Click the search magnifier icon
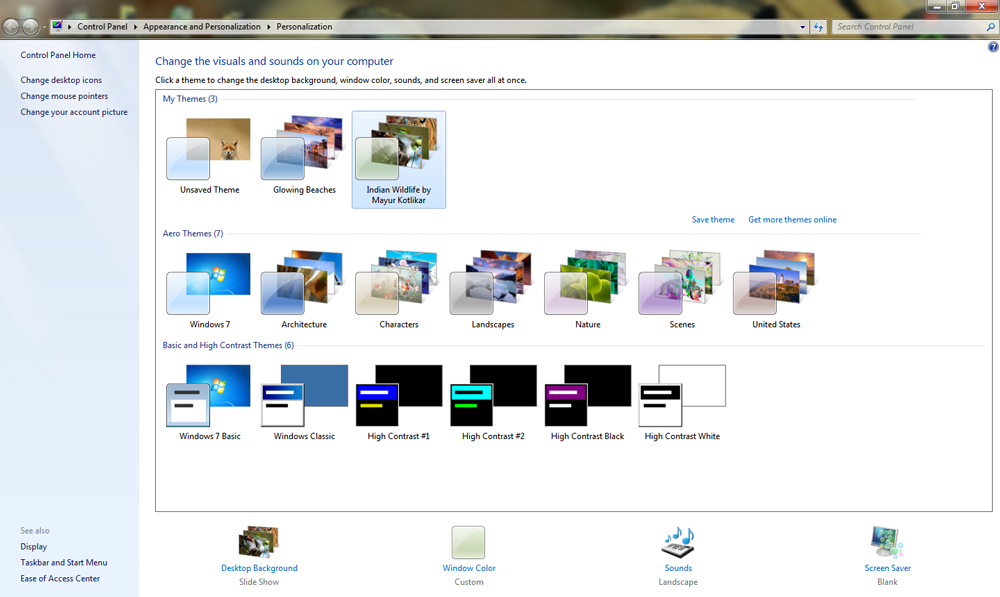Screen dimensions: 1000x597 [990, 27]
